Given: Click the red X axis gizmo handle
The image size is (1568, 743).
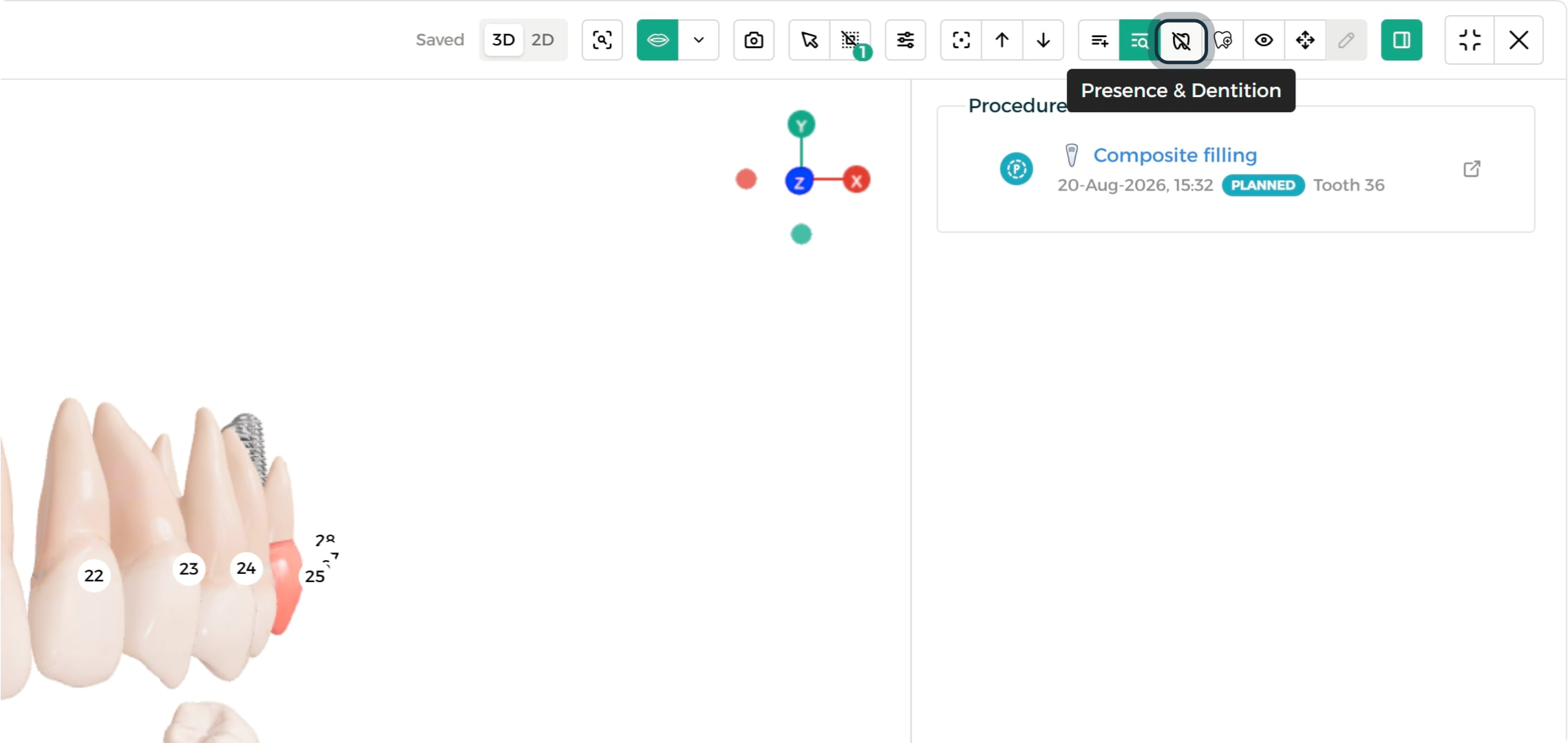Looking at the screenshot, I should (x=856, y=180).
